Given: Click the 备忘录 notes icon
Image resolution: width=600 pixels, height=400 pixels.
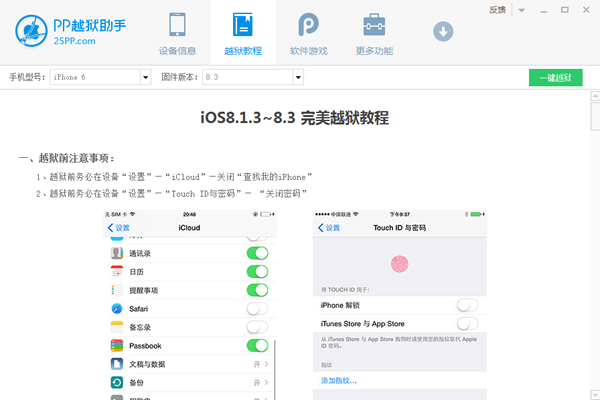Looking at the screenshot, I should click(117, 327).
